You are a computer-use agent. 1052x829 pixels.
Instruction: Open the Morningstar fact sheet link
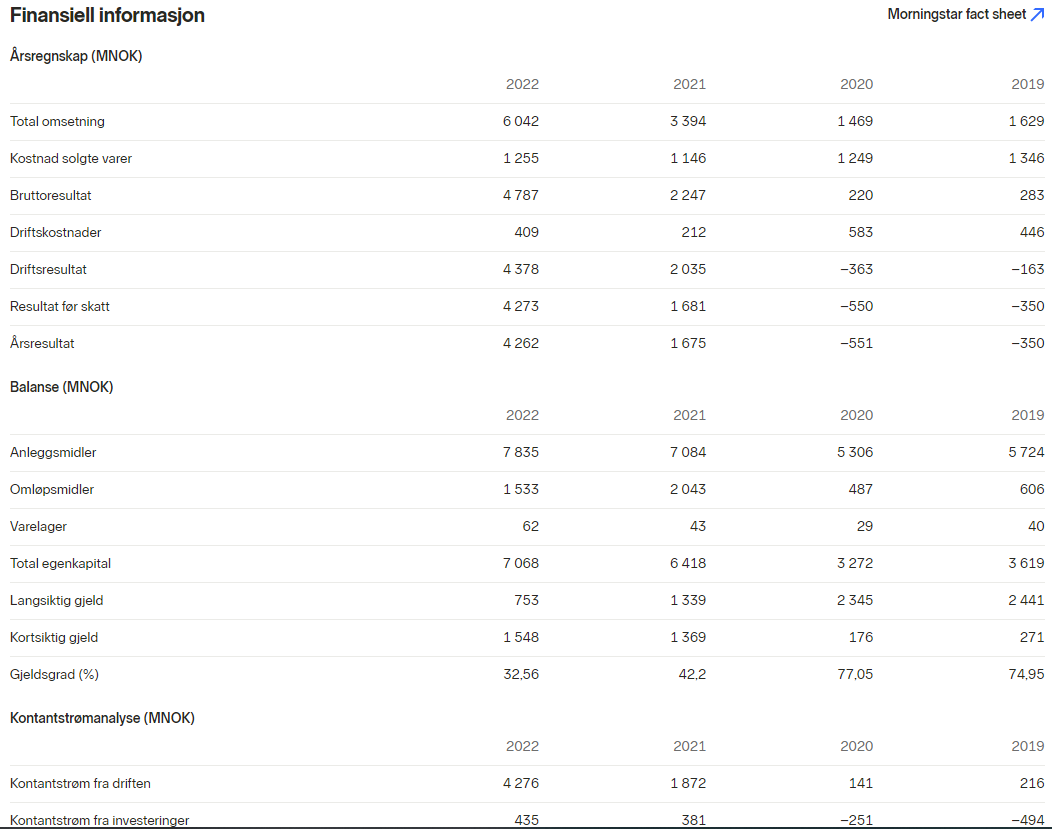click(x=965, y=14)
